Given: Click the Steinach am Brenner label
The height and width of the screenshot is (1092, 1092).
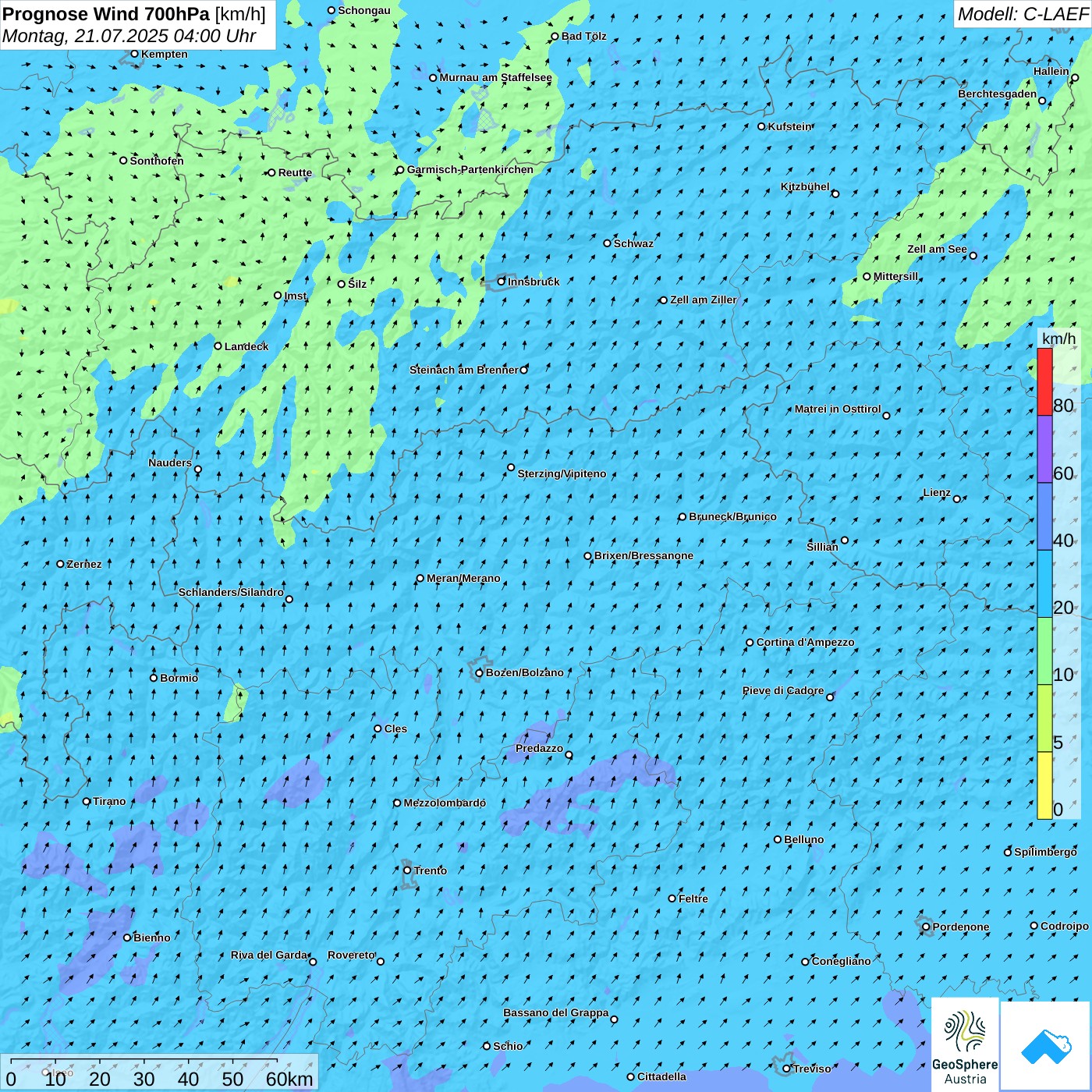Looking at the screenshot, I should [464, 370].
